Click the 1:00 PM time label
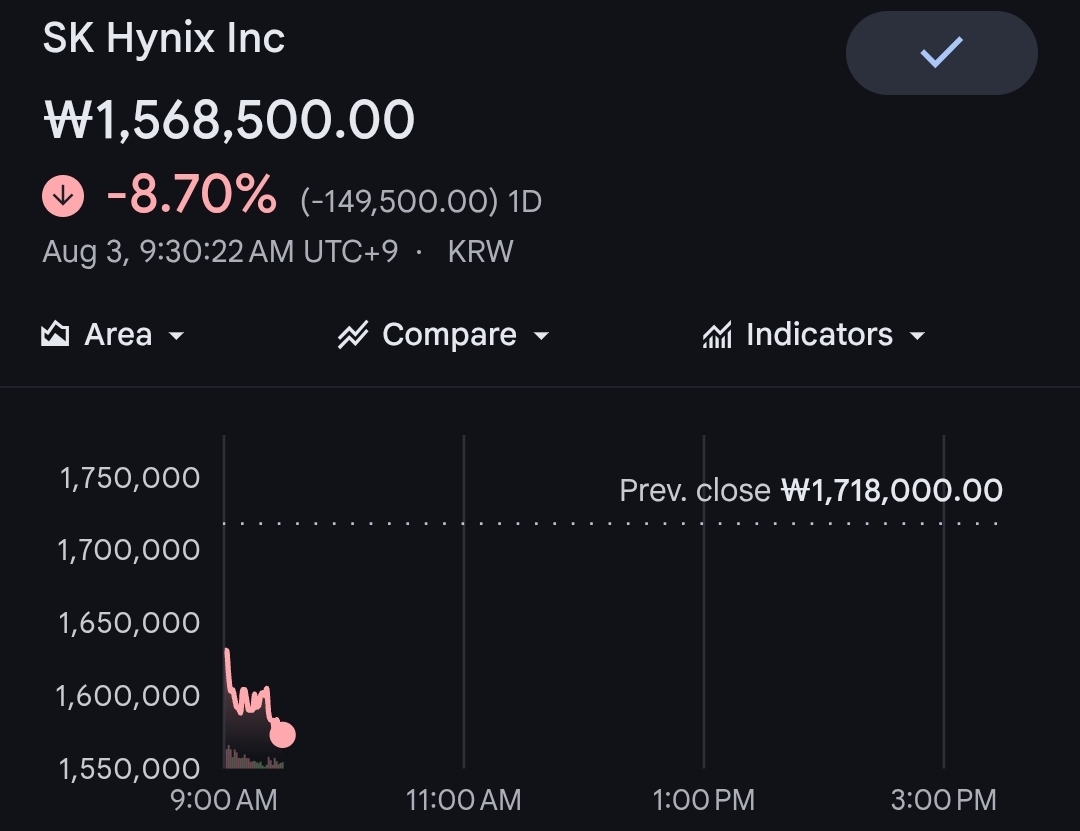The image size is (1080, 831). [703, 801]
